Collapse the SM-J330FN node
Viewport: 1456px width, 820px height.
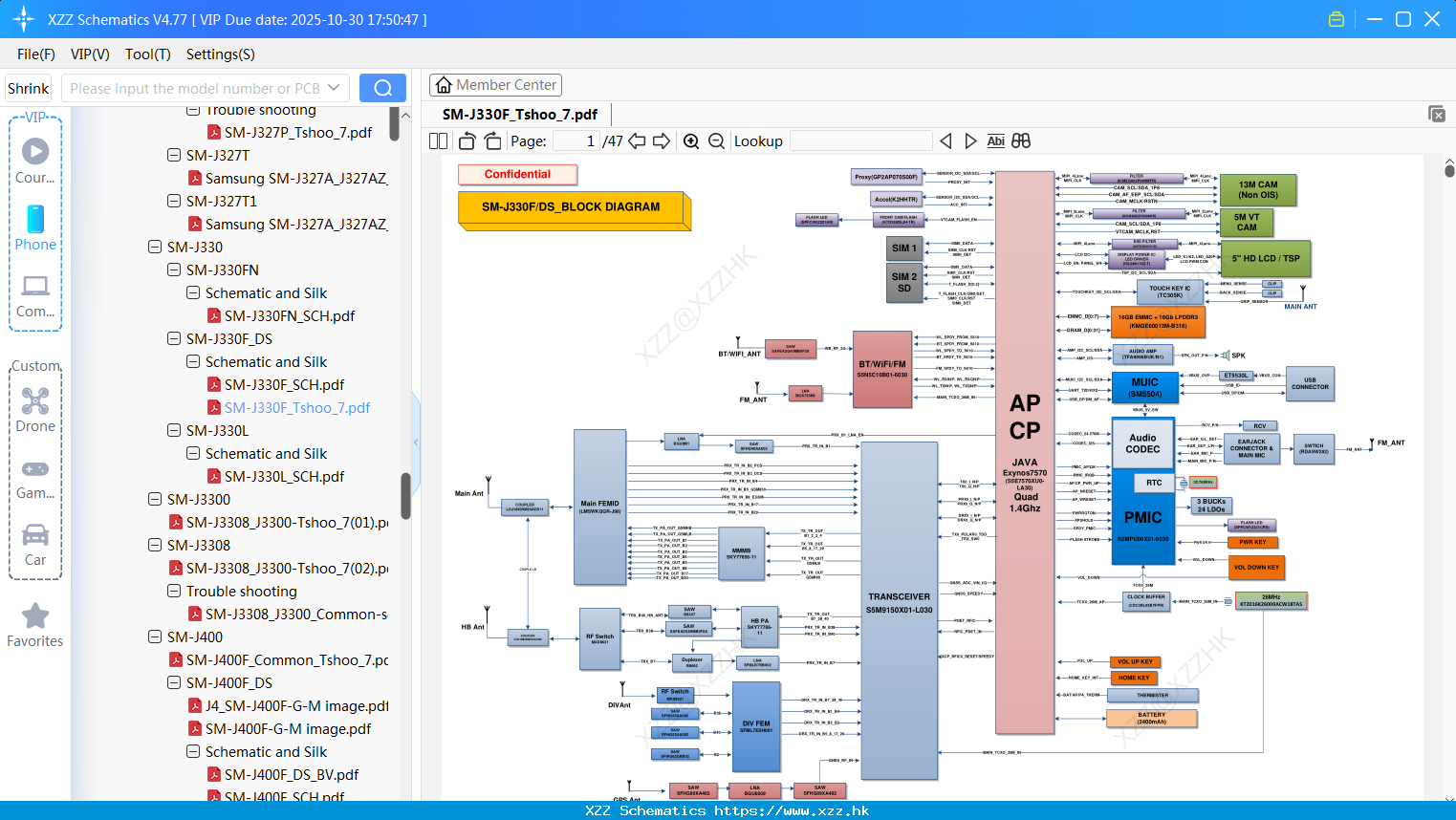[174, 270]
